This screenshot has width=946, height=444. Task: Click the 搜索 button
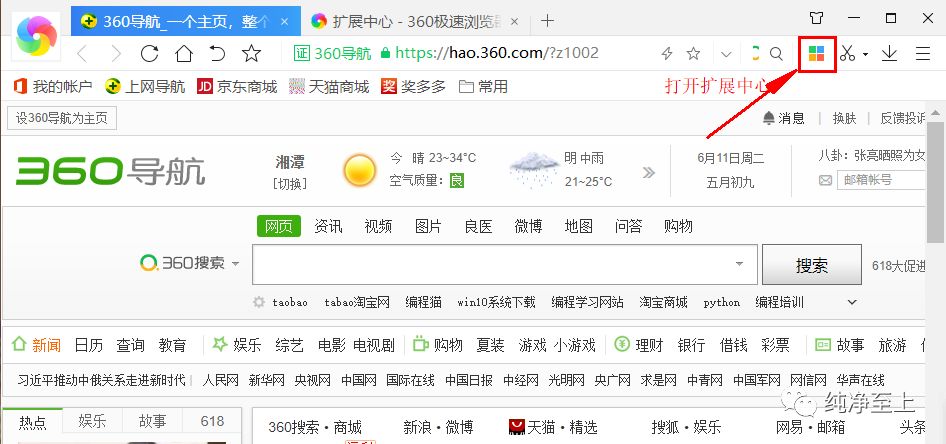(x=812, y=264)
